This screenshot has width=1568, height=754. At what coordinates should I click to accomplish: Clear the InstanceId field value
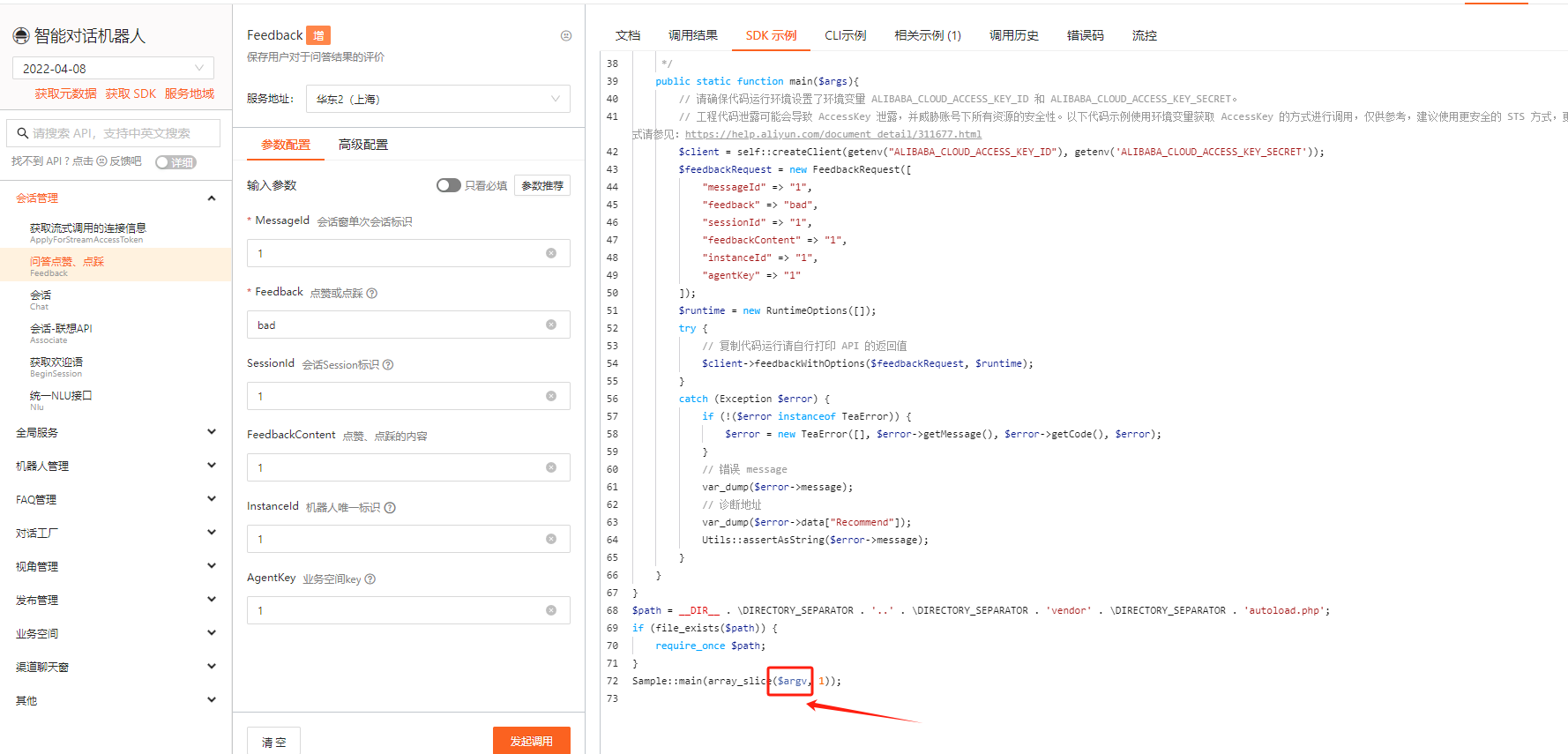(551, 539)
